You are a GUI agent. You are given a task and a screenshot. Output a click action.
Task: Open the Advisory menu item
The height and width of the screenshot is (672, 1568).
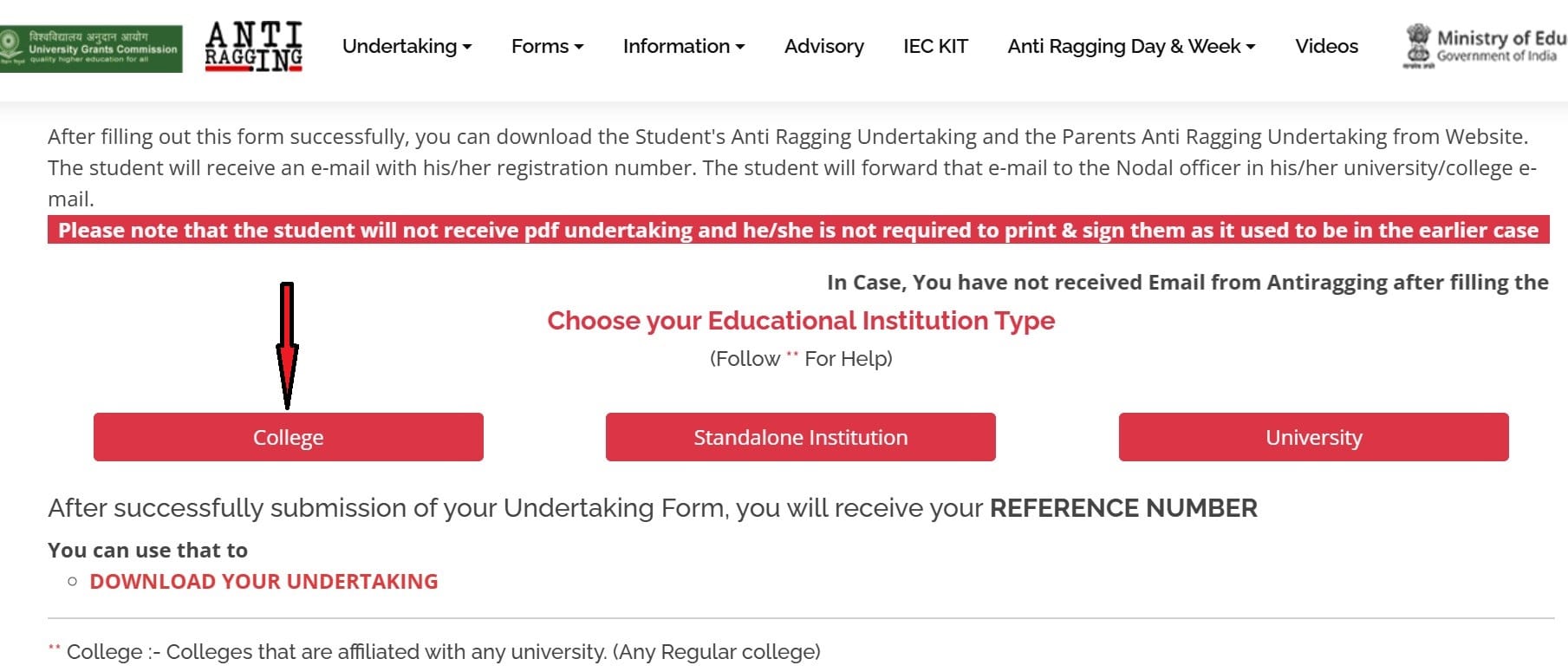click(823, 46)
